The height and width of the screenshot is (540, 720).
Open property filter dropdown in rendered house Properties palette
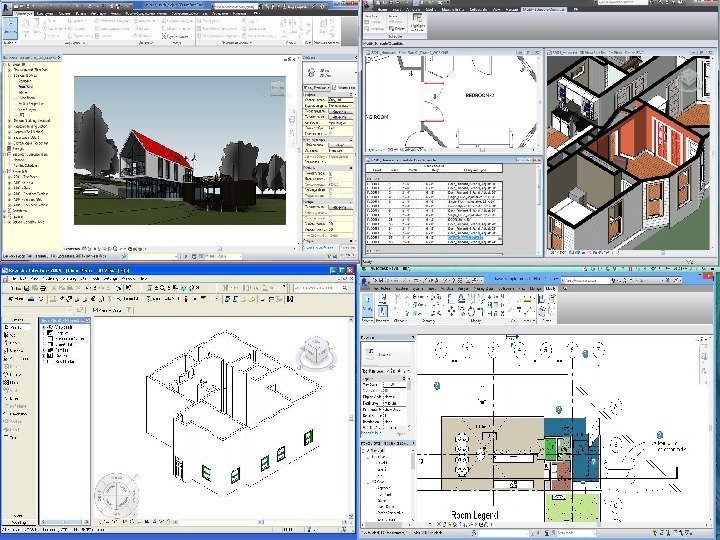point(316,87)
